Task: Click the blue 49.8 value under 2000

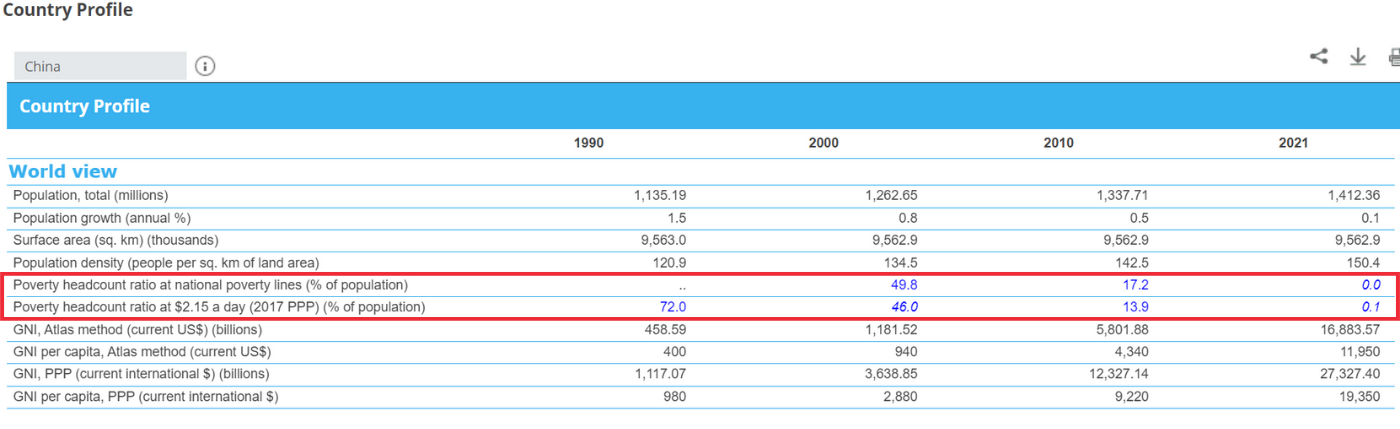Action: 903,285
